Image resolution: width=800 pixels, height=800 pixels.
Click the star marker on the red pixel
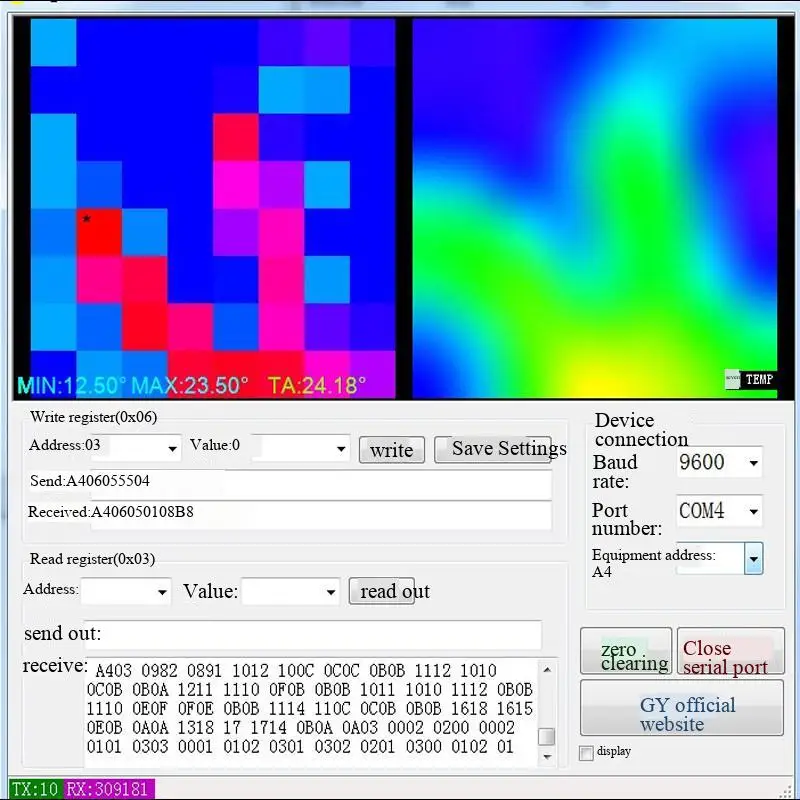pos(86,219)
